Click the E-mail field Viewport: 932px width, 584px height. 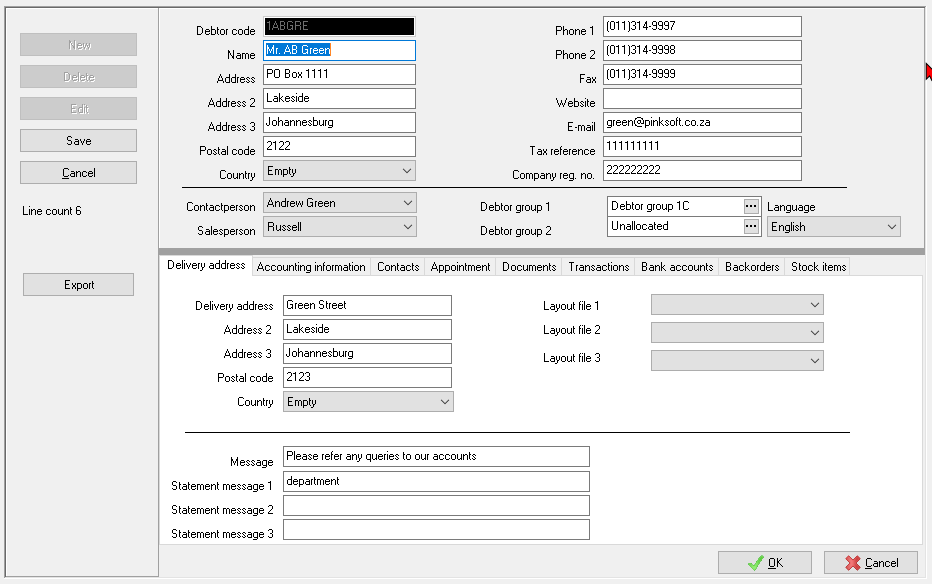[x=702, y=122]
